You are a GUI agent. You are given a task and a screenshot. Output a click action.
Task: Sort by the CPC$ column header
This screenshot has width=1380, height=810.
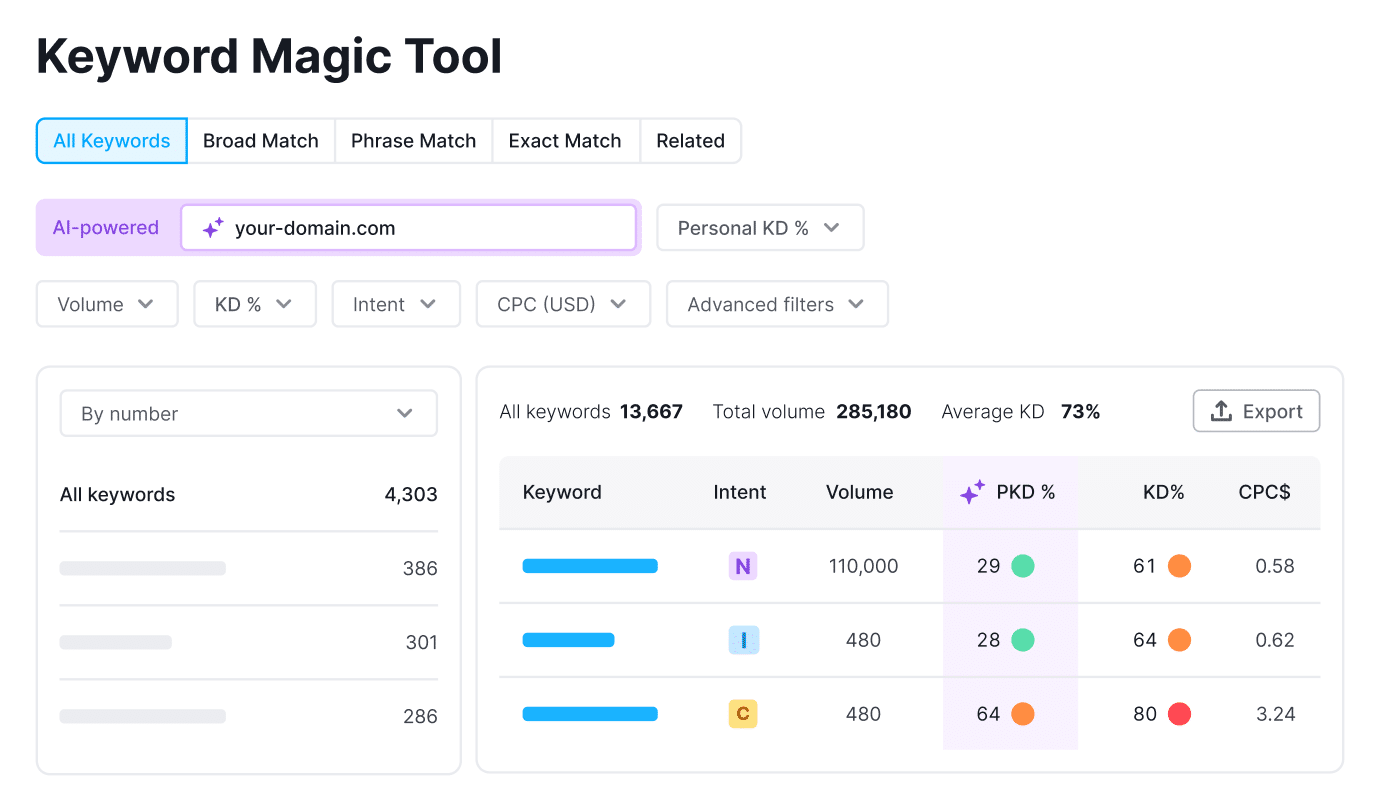[1265, 492]
